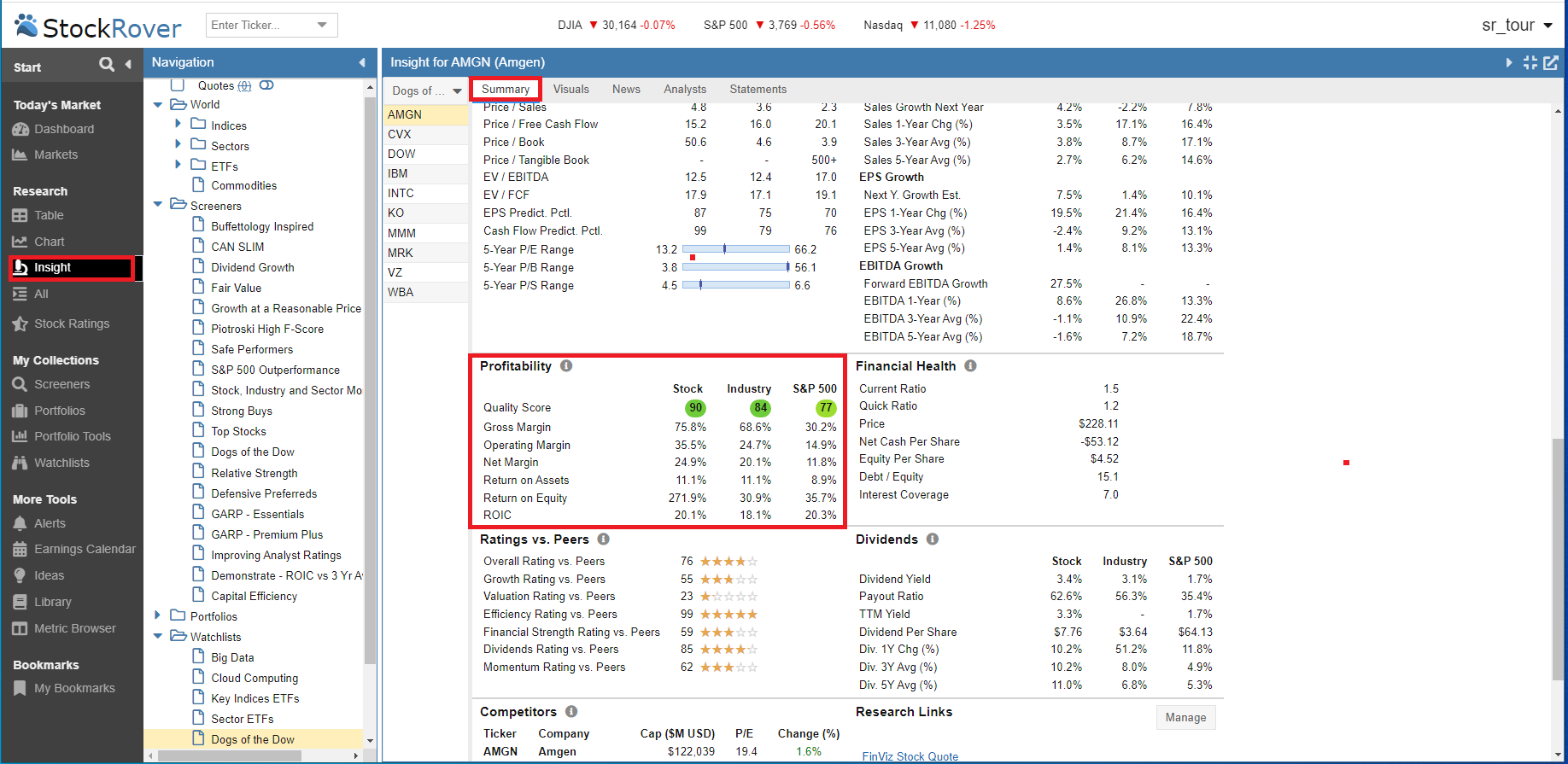
Task: Collapse the Screeners folder
Action: [x=158, y=205]
